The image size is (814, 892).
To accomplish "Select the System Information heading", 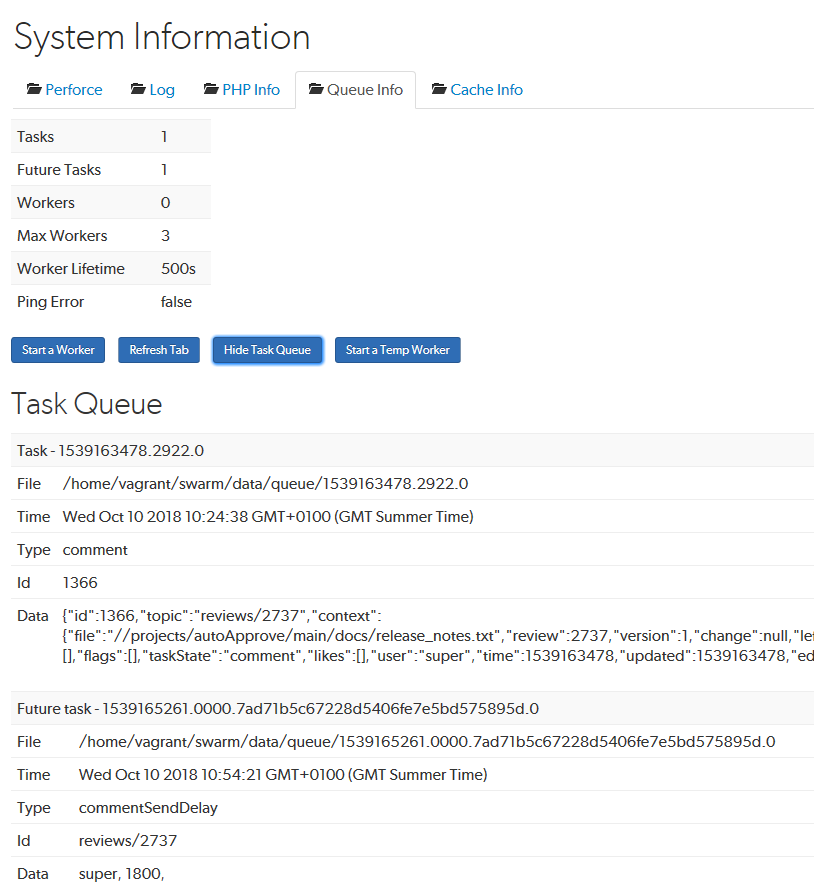I will (162, 38).
